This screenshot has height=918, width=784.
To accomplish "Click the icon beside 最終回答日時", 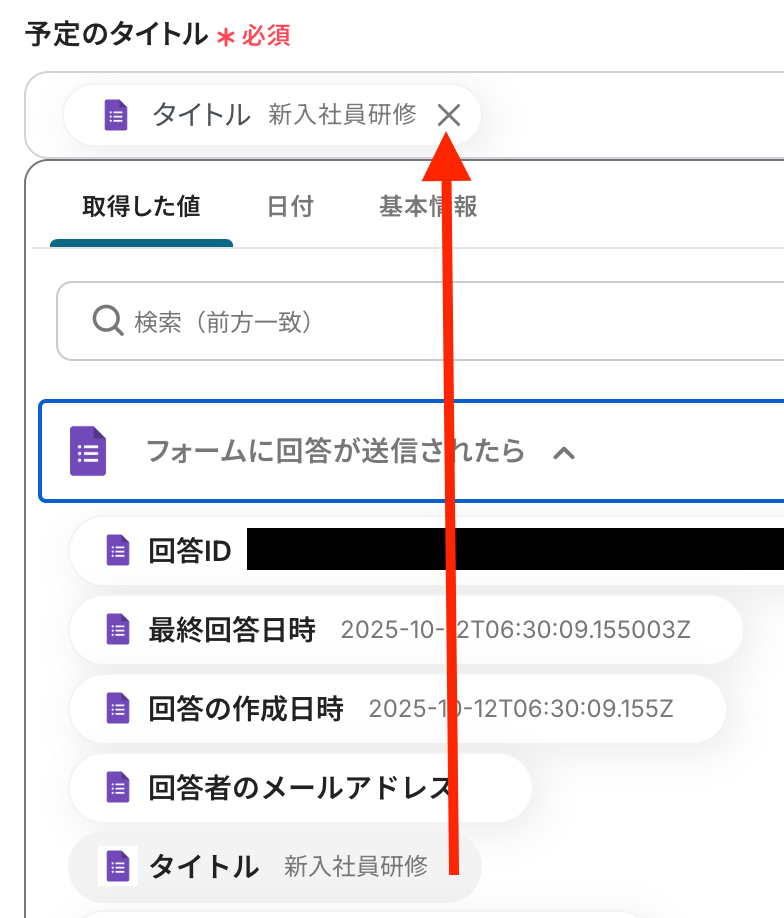I will click(x=118, y=629).
